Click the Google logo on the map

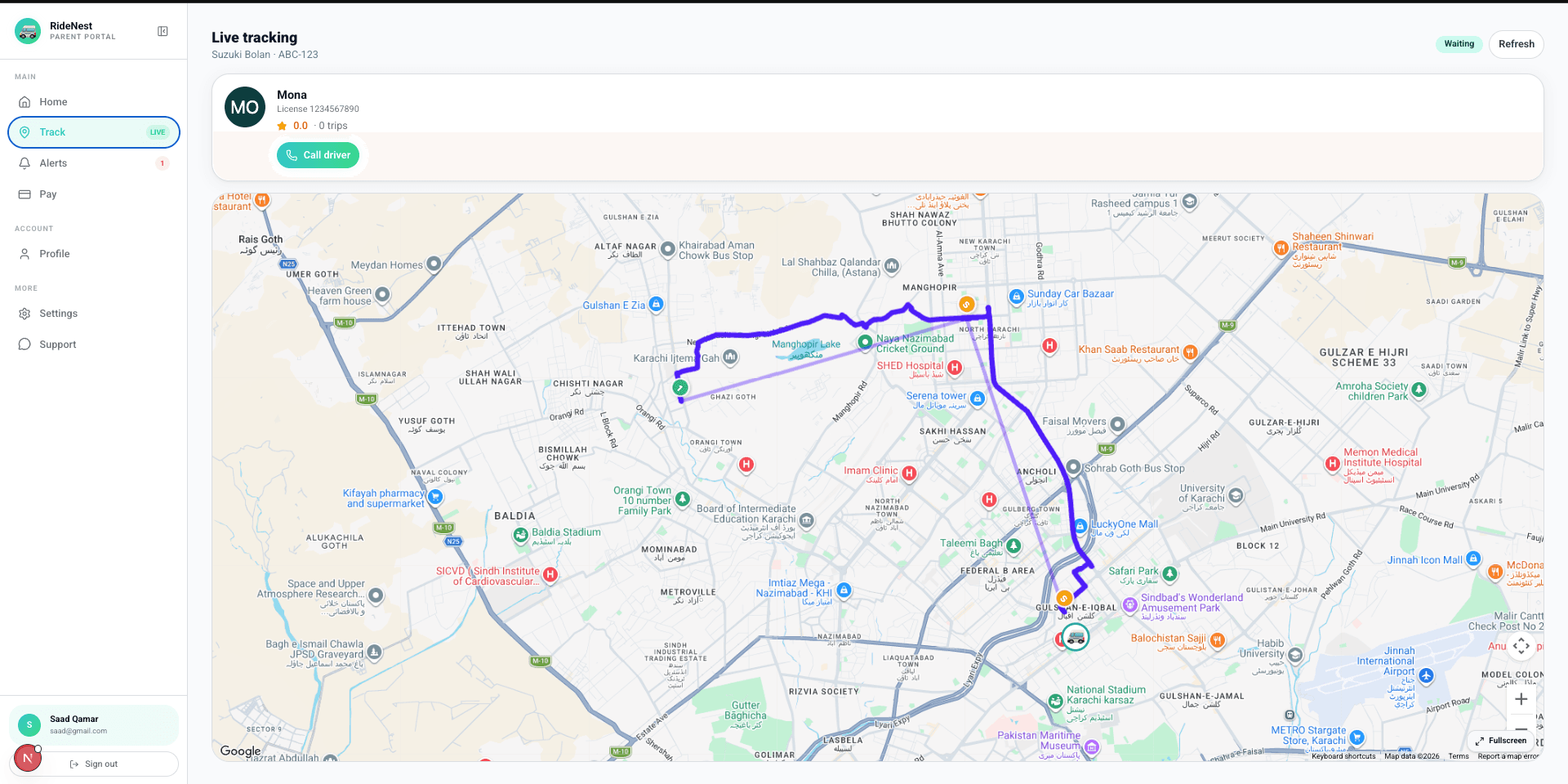[240, 751]
